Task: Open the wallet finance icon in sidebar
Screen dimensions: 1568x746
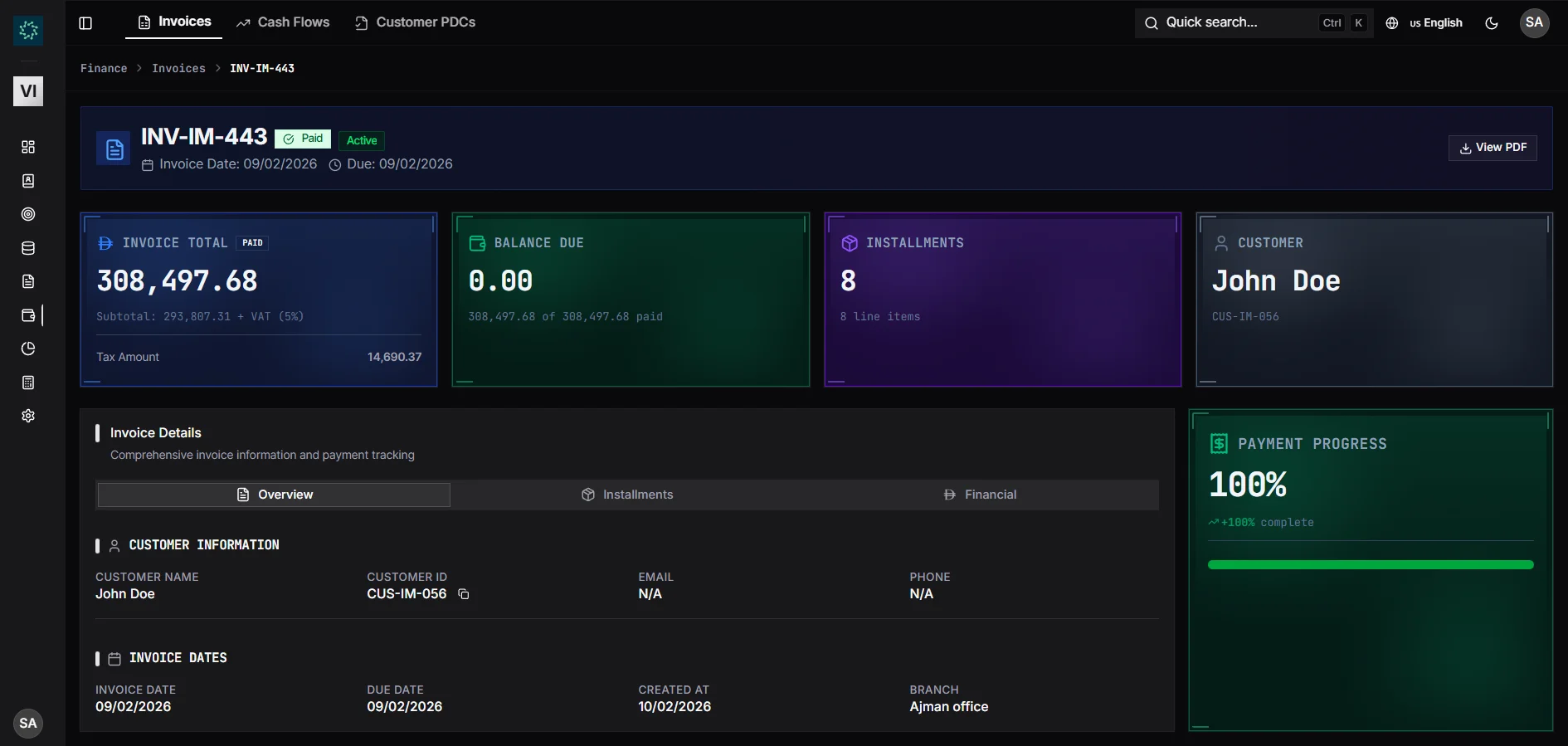Action: [28, 315]
